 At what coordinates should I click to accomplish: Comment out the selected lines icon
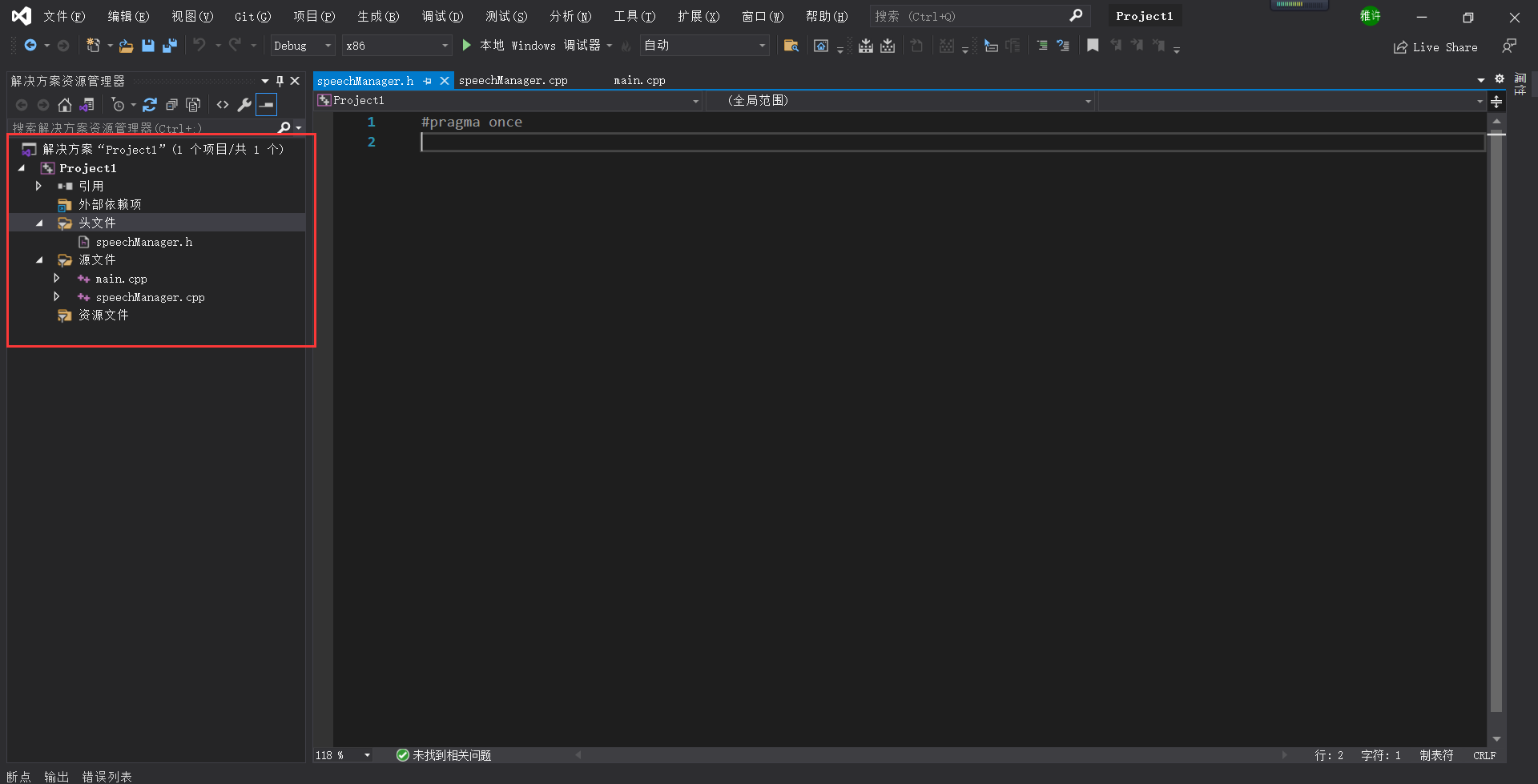click(x=1042, y=46)
